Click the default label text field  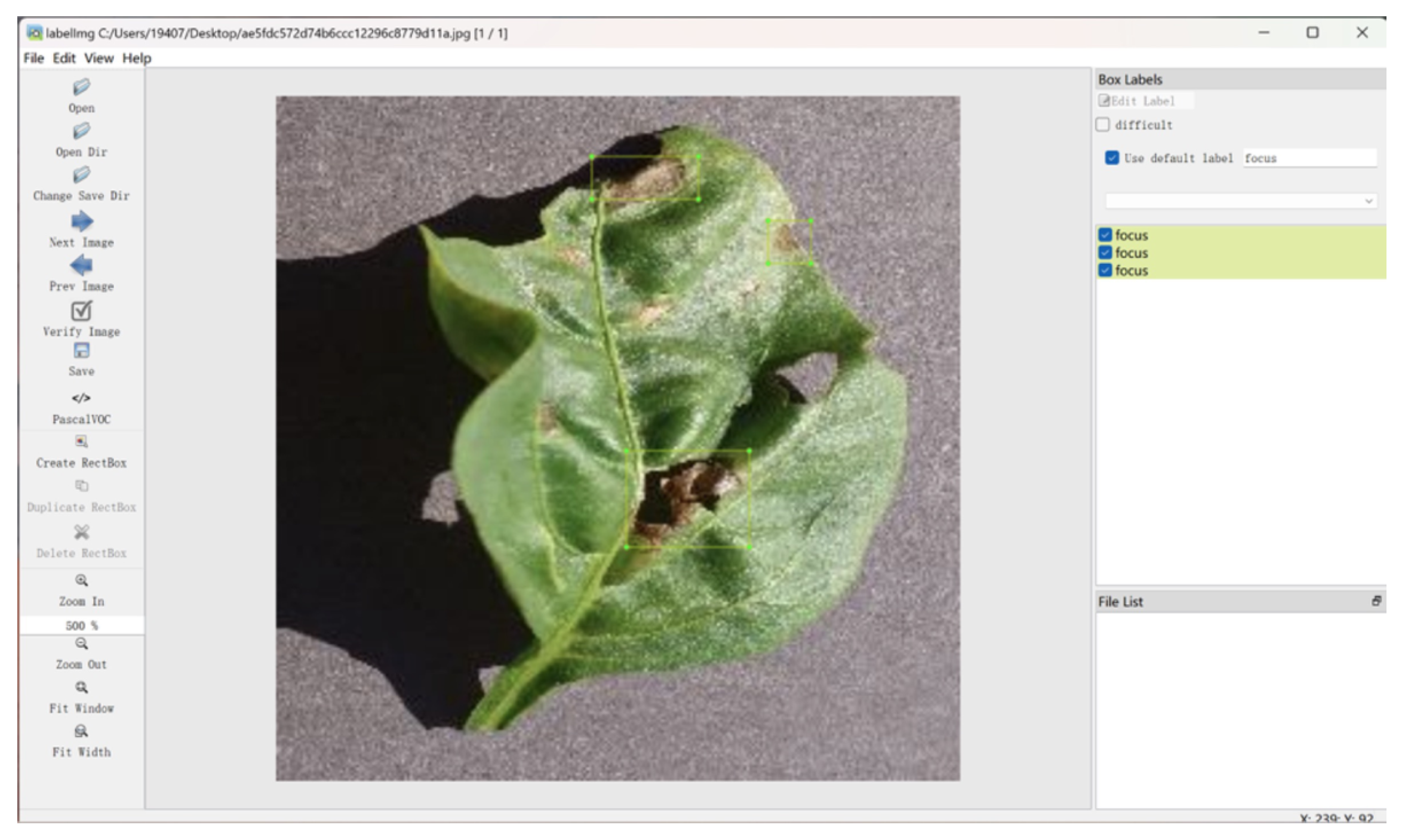[1309, 158]
